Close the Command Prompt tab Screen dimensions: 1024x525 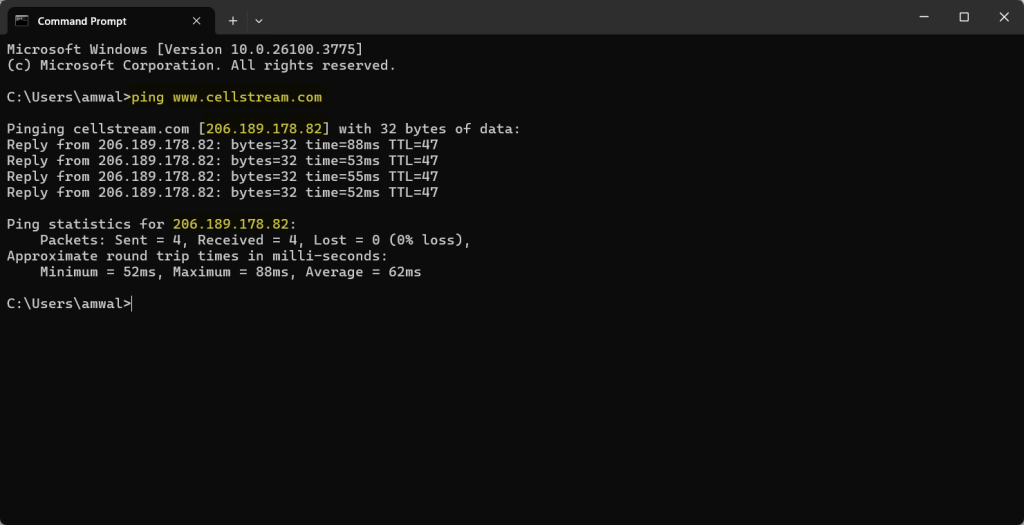(198, 20)
